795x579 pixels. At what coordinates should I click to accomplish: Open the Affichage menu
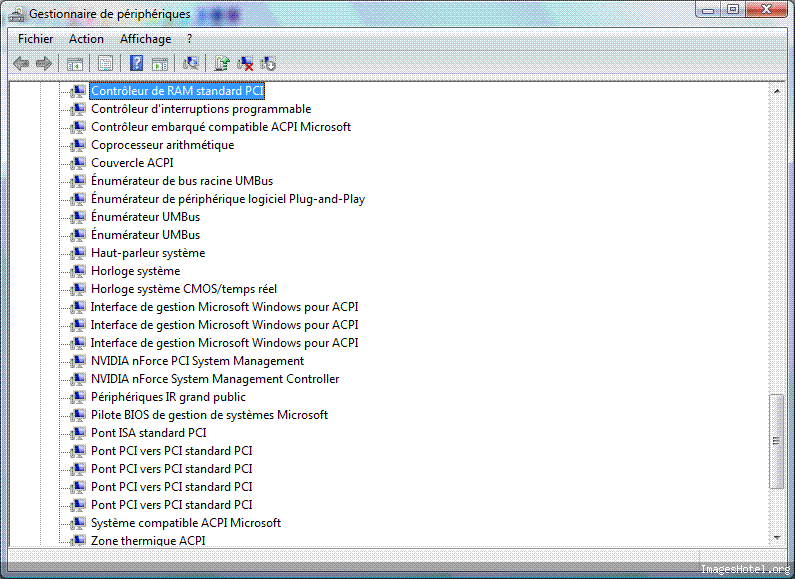point(145,39)
